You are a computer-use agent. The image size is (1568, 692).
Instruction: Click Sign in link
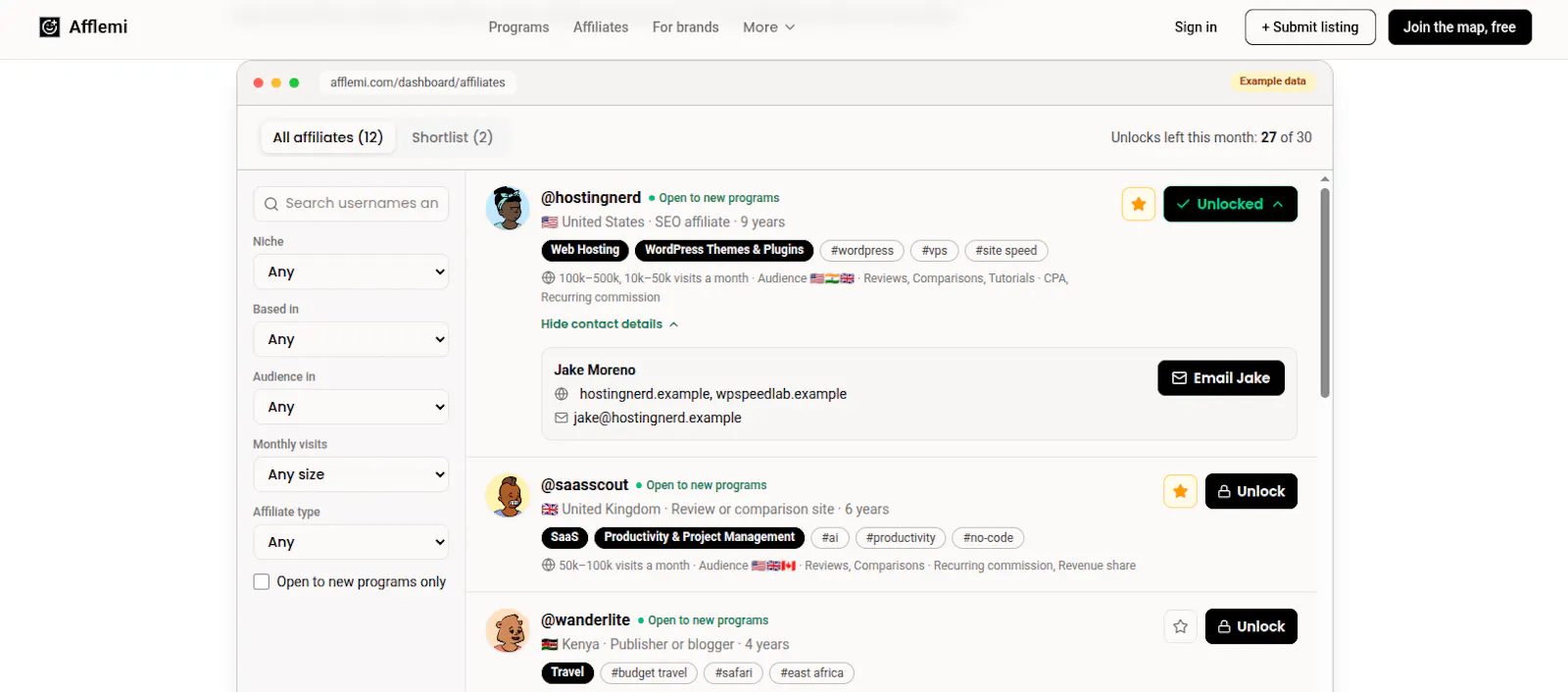1196,27
